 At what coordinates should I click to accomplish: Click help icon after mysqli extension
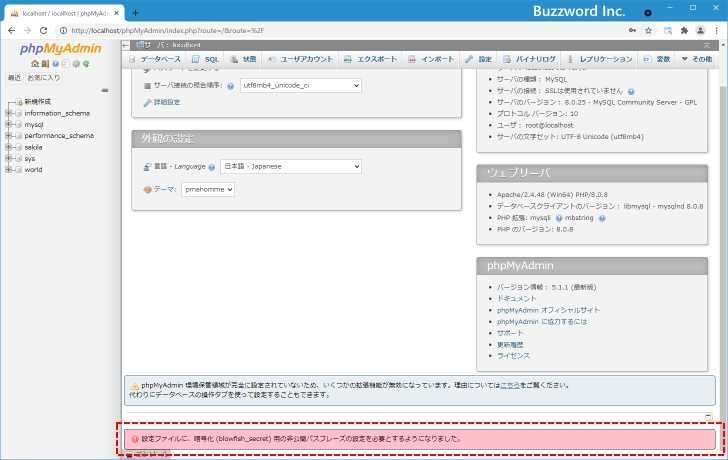(559, 218)
